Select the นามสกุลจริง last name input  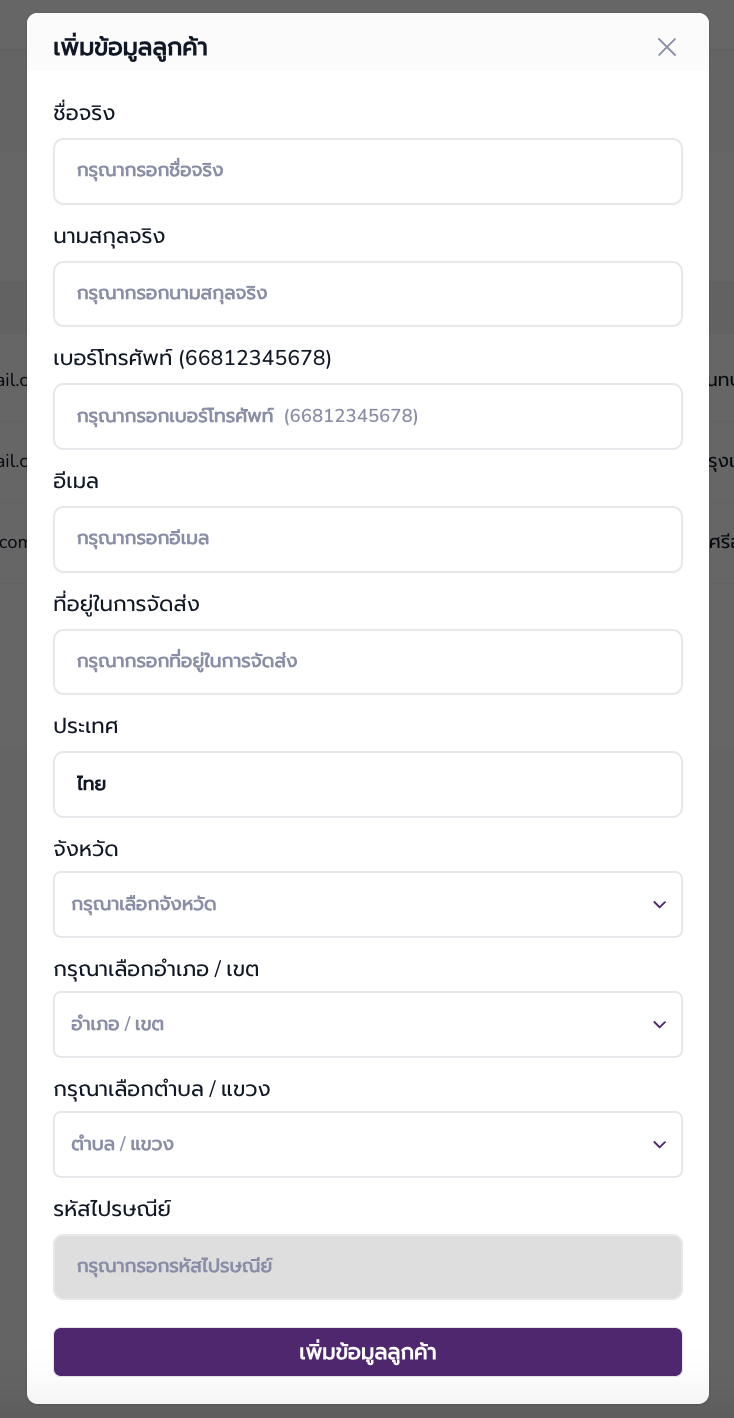coord(367,294)
